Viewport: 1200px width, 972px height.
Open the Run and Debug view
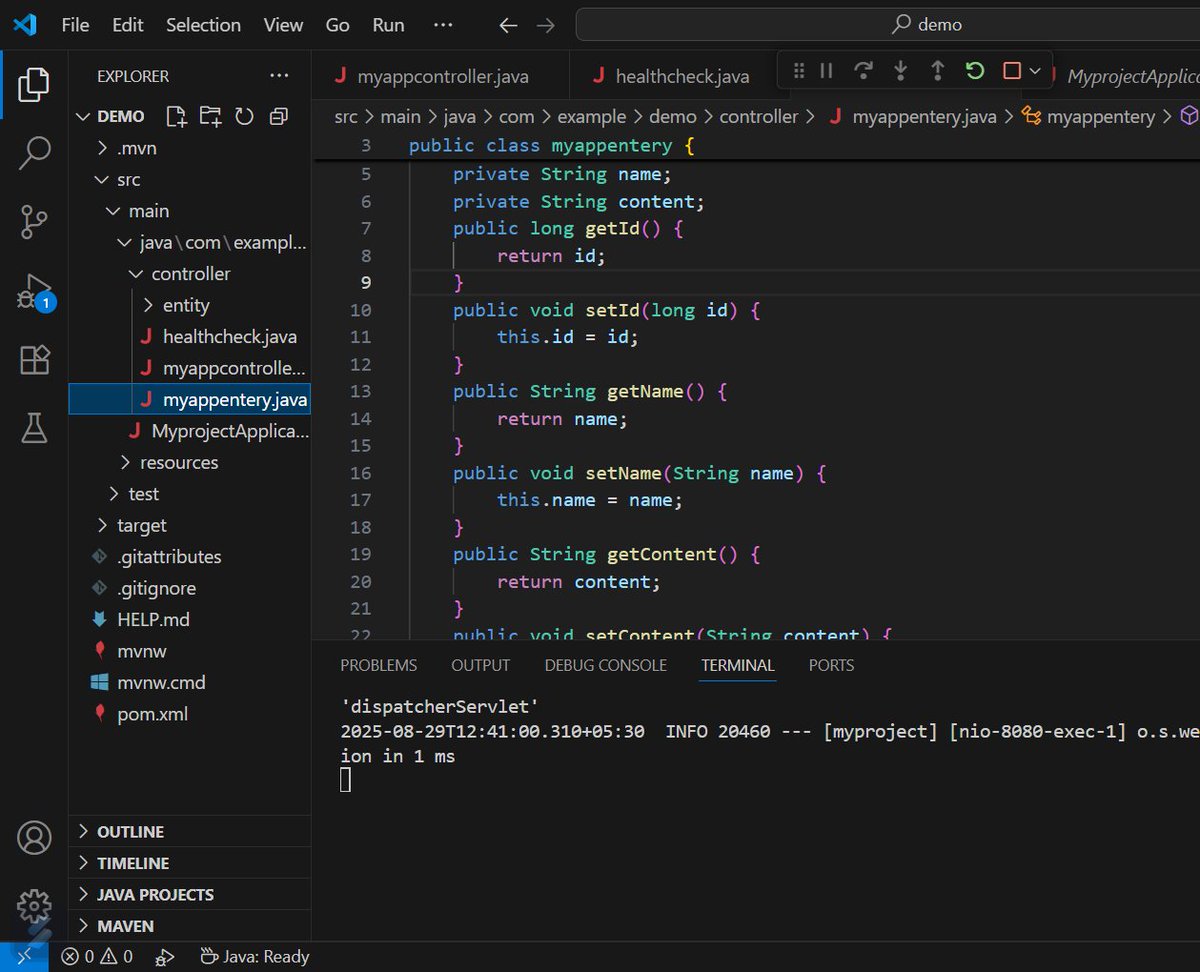point(34,291)
